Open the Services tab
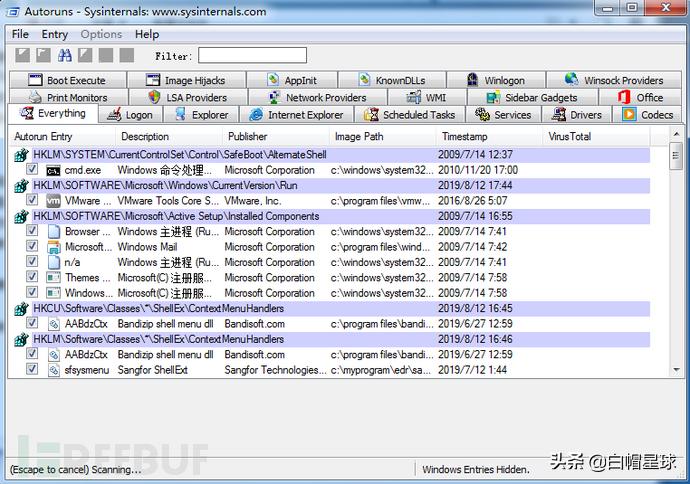This screenshot has width=690, height=484. (503, 115)
